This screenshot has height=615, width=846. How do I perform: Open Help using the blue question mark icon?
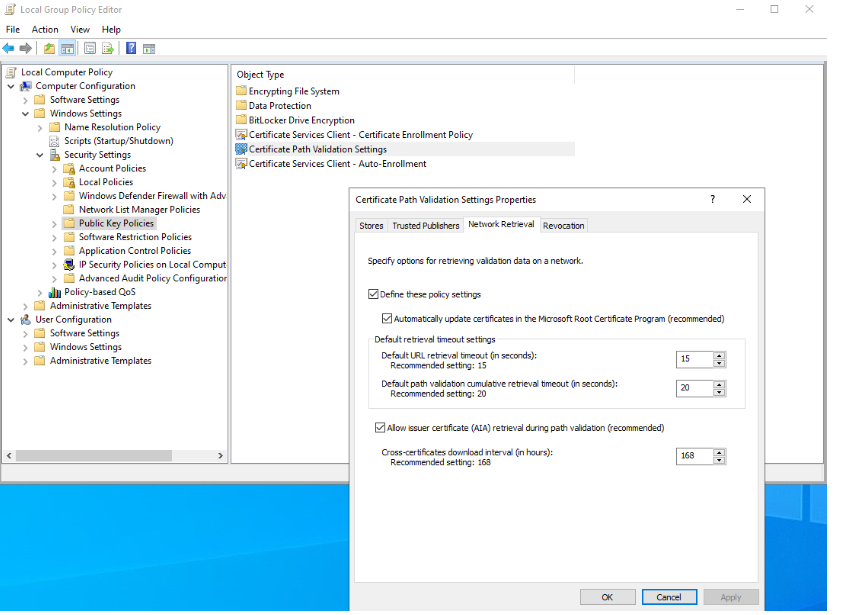click(131, 48)
